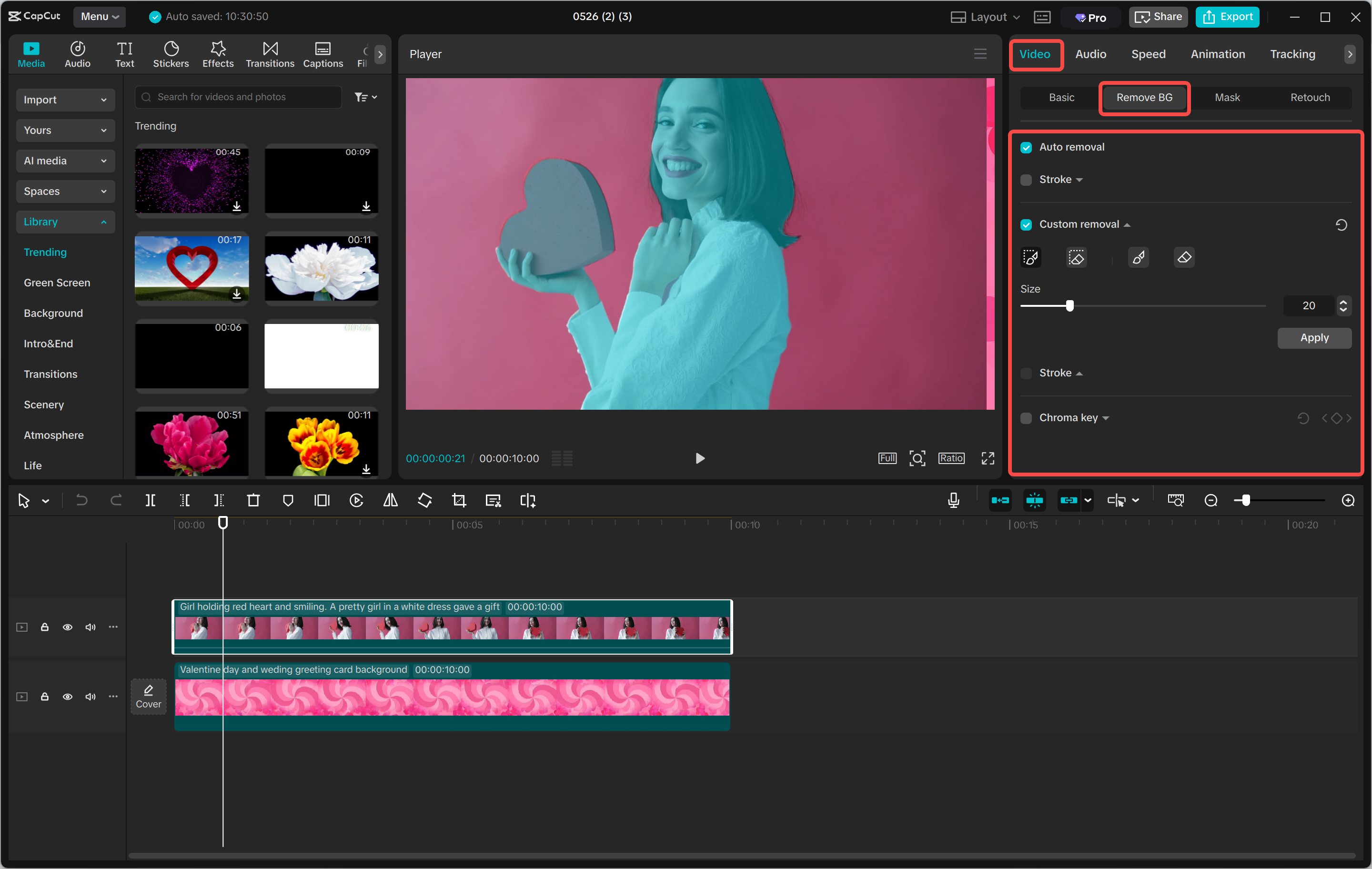Open the Layout dropdown in title bar

[986, 17]
